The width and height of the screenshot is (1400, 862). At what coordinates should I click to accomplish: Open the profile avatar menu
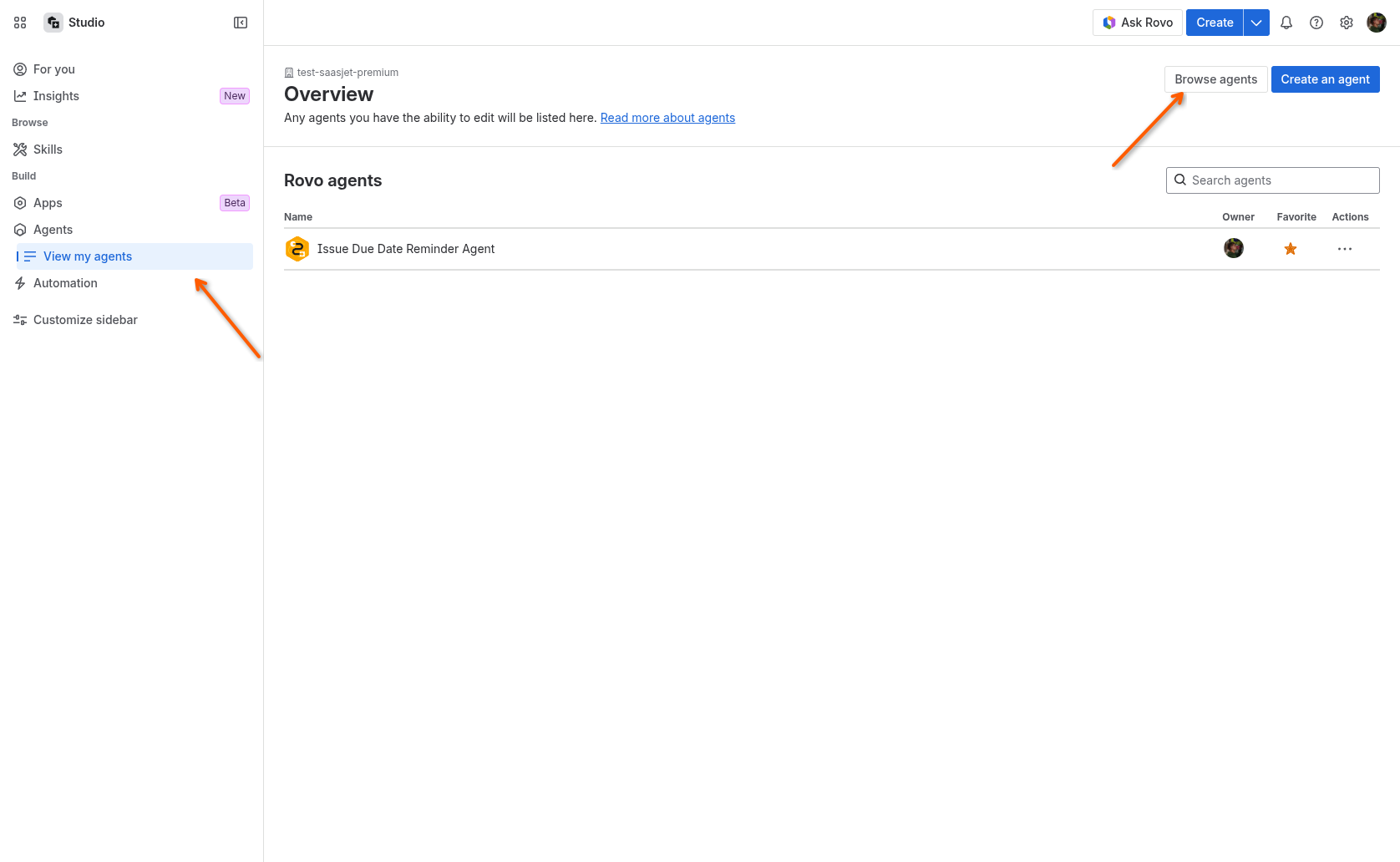pyautogui.click(x=1377, y=23)
